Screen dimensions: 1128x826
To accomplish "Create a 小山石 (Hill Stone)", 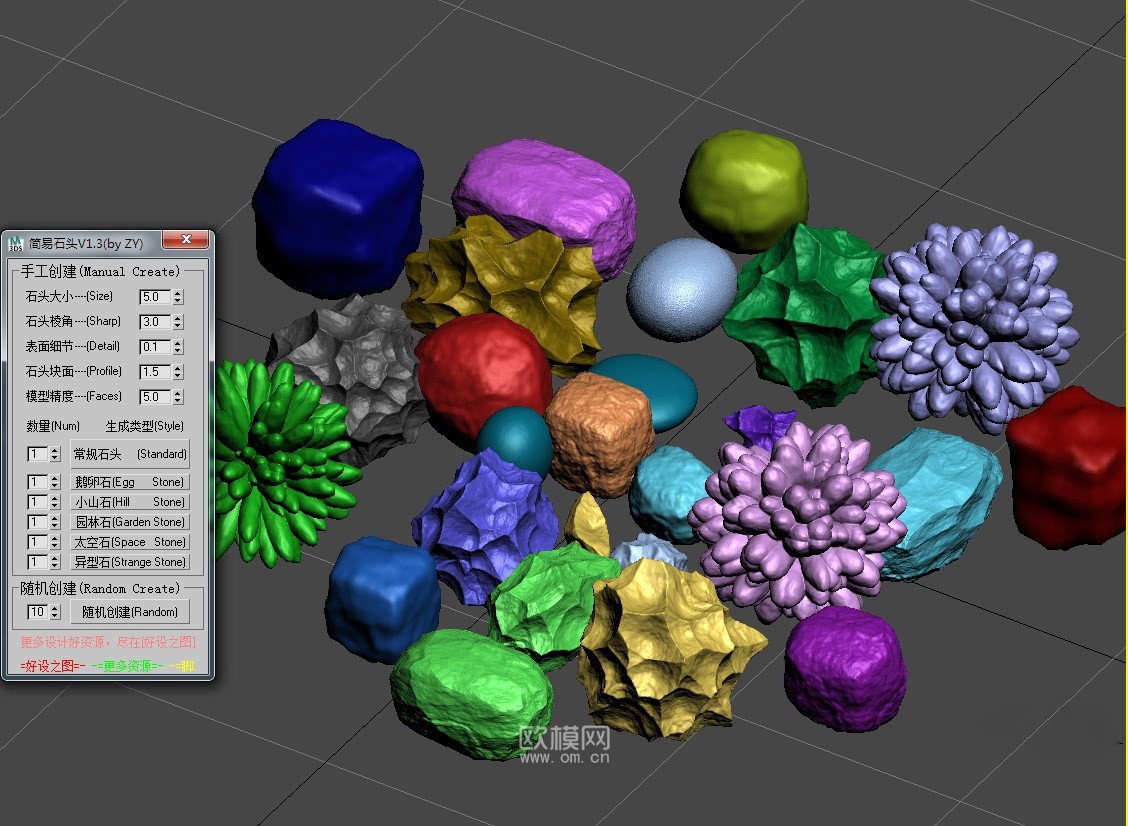I will [129, 502].
